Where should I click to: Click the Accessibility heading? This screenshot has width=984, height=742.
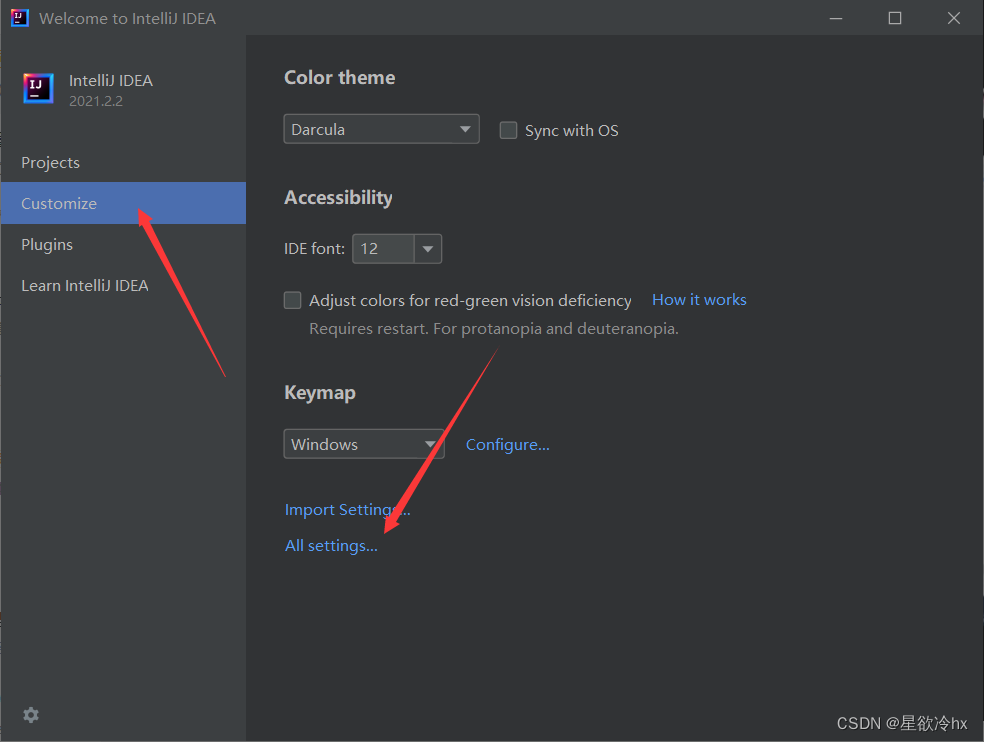[338, 198]
